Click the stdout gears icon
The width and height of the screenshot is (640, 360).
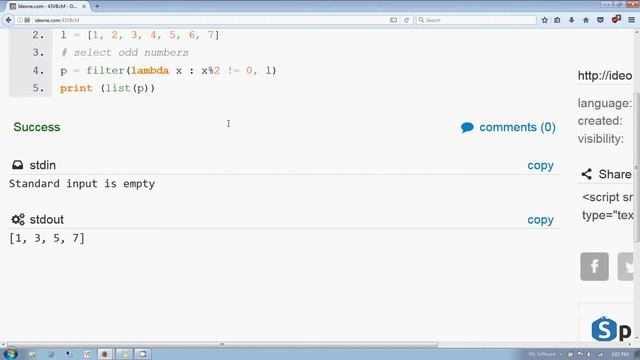click(x=18, y=219)
